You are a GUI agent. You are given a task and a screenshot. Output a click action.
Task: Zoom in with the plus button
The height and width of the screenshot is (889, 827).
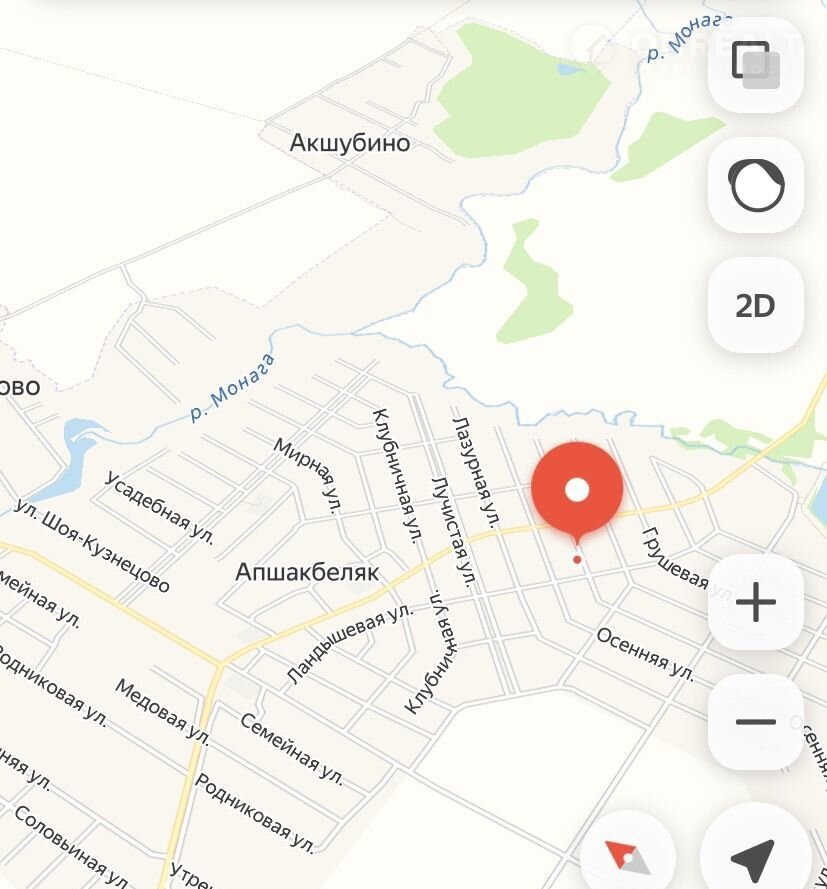click(756, 602)
